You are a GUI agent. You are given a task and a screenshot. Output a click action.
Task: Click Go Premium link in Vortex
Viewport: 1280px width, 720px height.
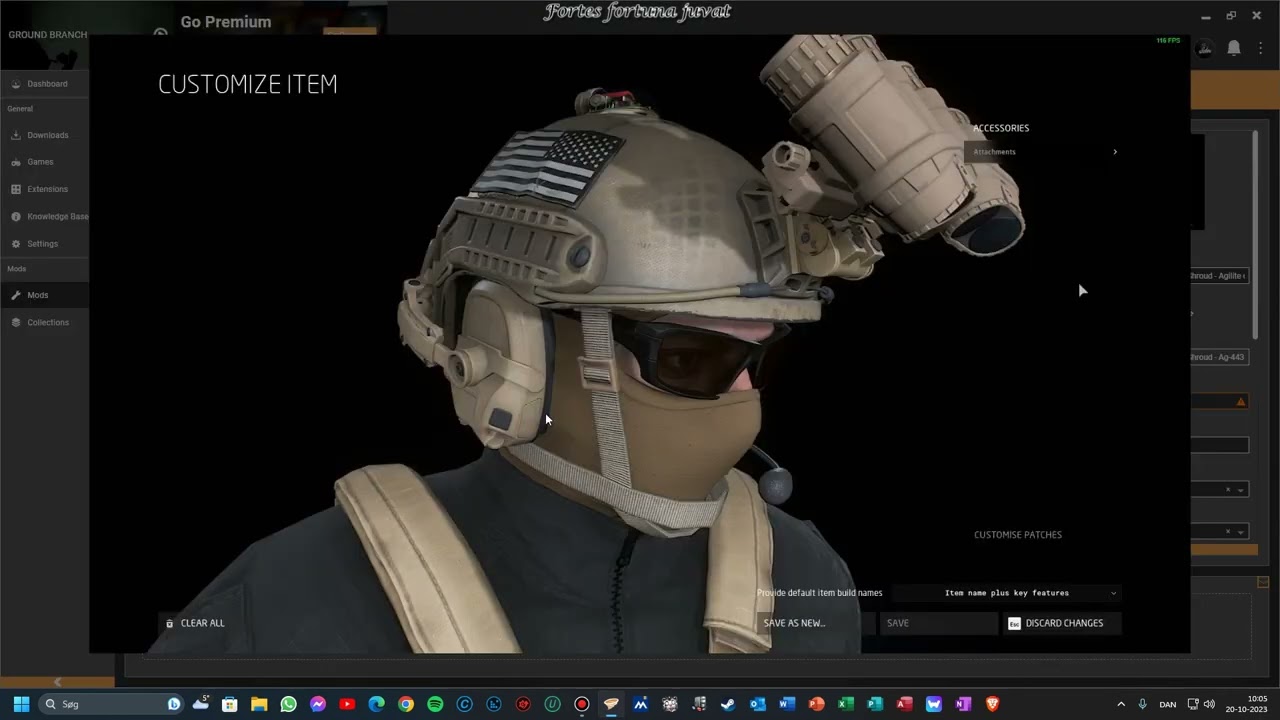coord(226,22)
